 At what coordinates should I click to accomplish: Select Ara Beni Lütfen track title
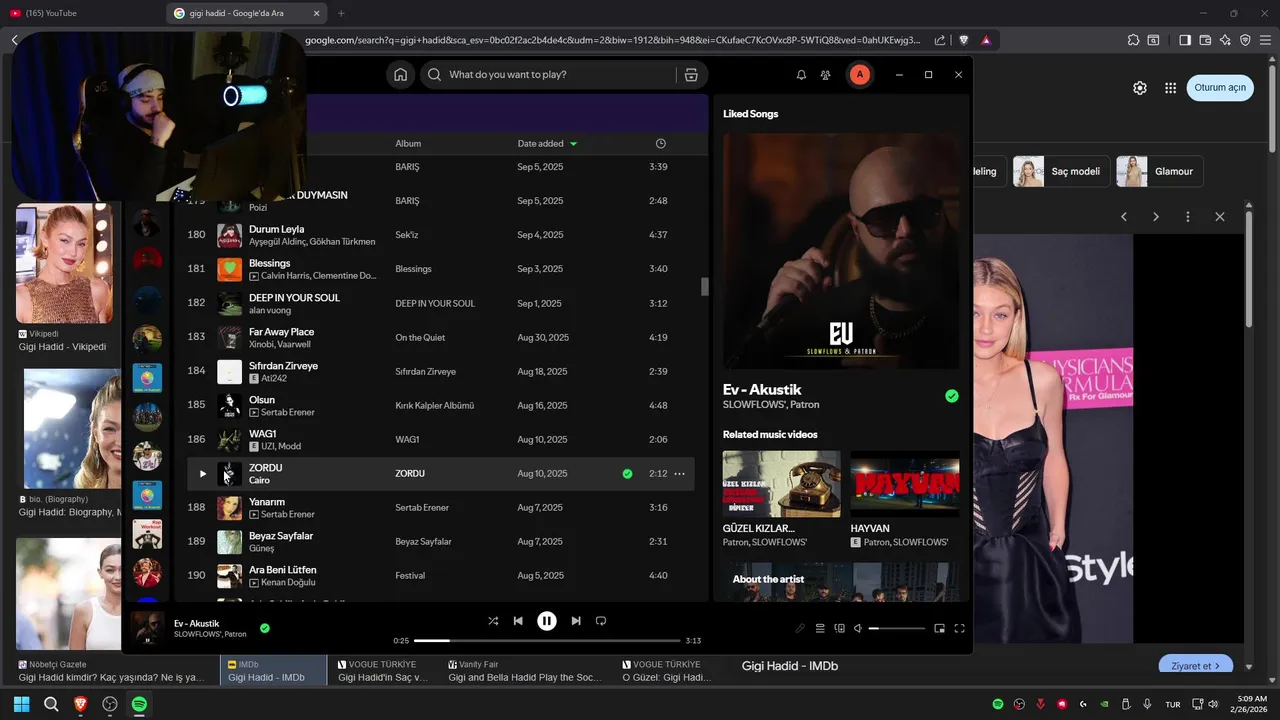pyautogui.click(x=283, y=569)
